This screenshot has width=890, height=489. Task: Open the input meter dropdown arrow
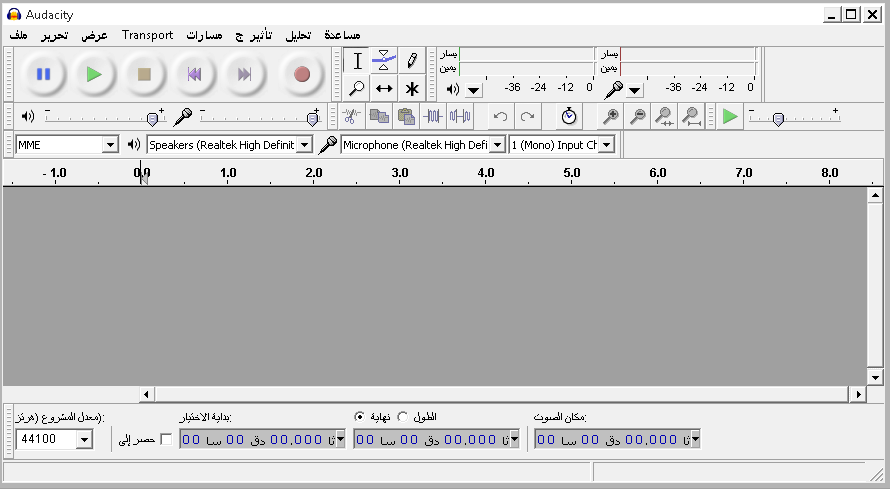pyautogui.click(x=635, y=90)
